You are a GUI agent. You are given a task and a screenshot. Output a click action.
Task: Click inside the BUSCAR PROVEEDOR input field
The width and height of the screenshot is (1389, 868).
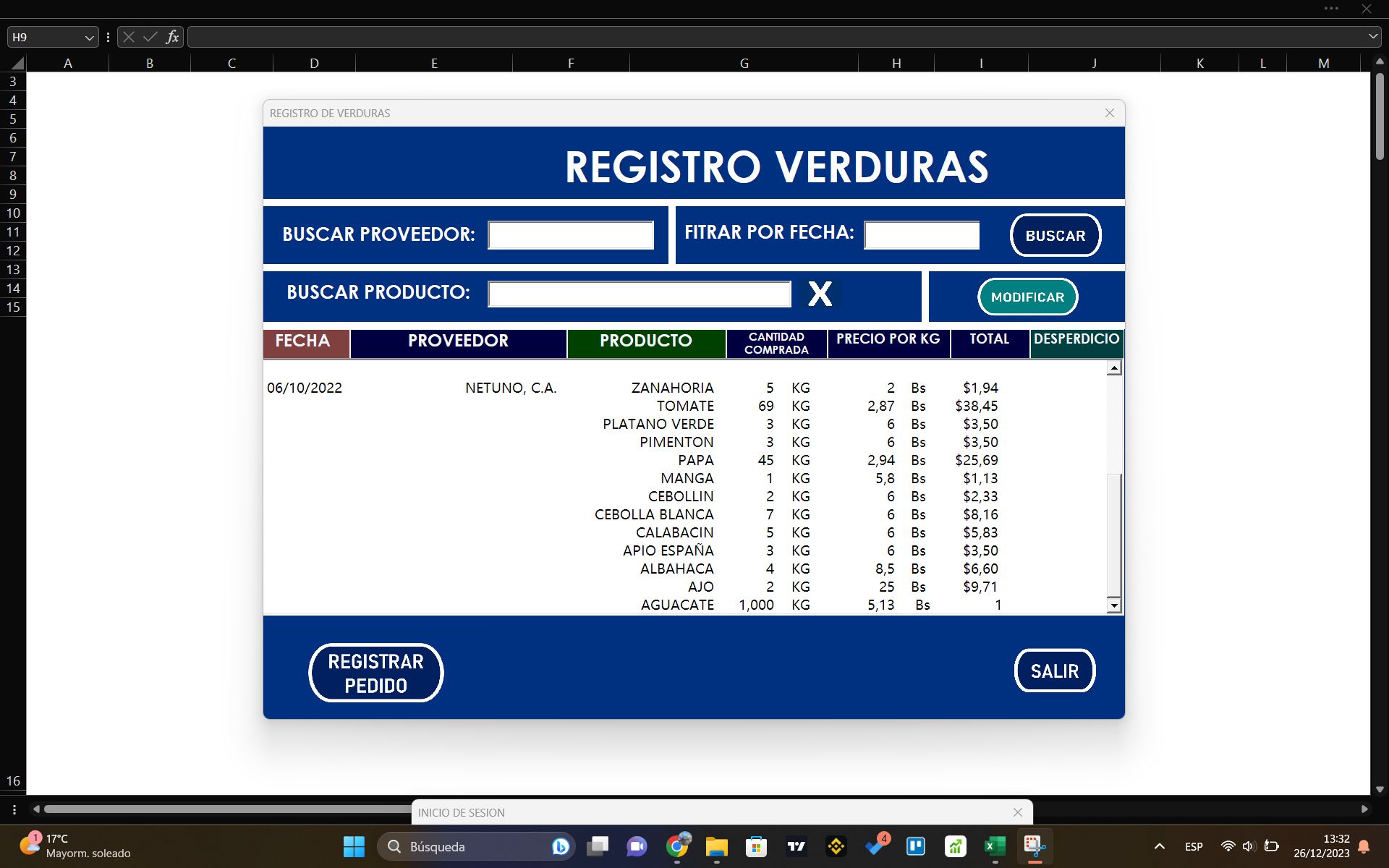pyautogui.click(x=570, y=234)
